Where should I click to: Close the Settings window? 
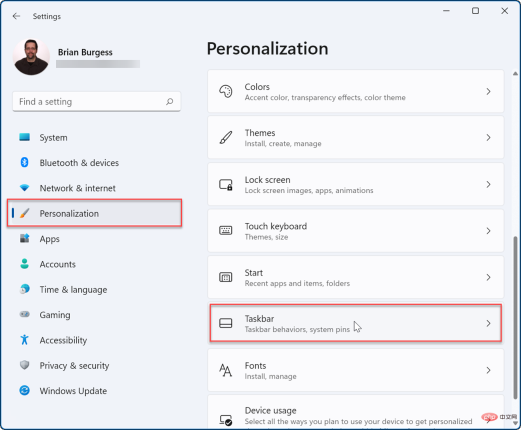tap(505, 11)
